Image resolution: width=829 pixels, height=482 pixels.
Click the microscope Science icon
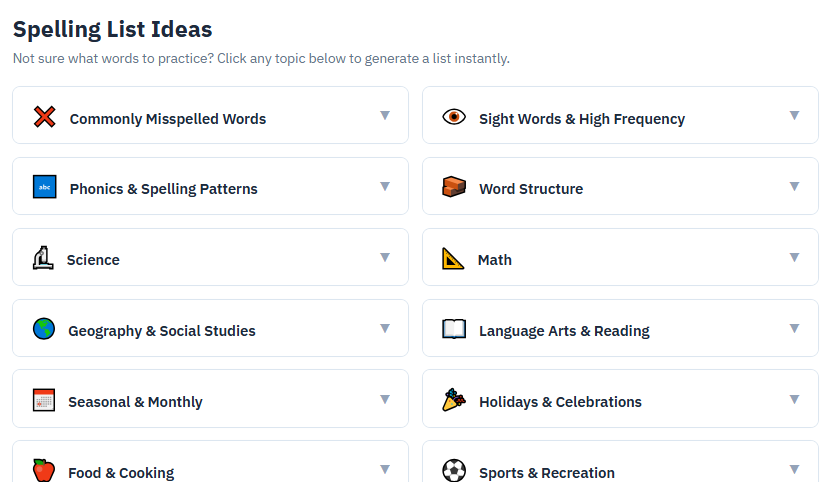tap(42, 258)
